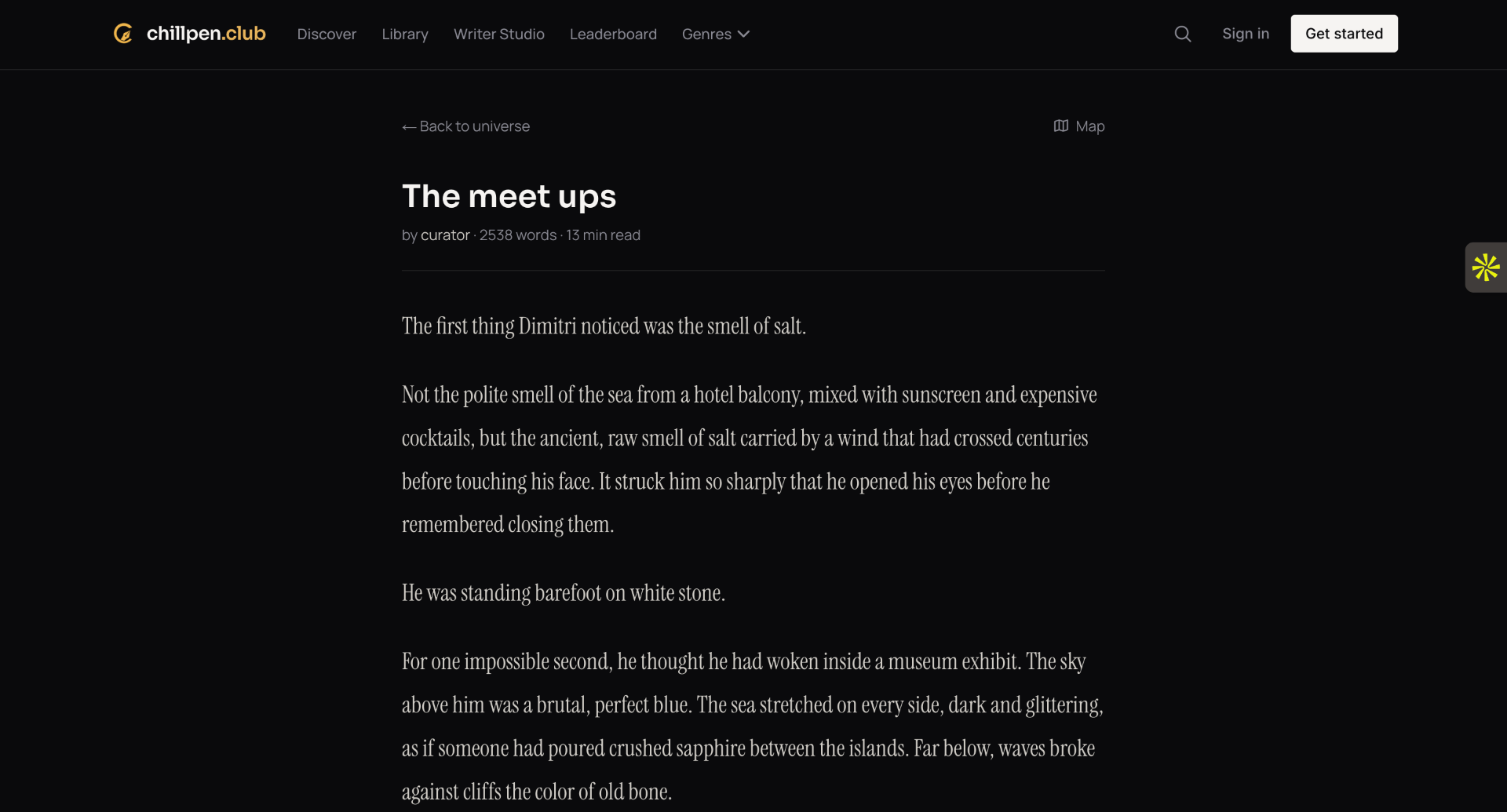Open the search magnifier icon

[x=1182, y=34]
